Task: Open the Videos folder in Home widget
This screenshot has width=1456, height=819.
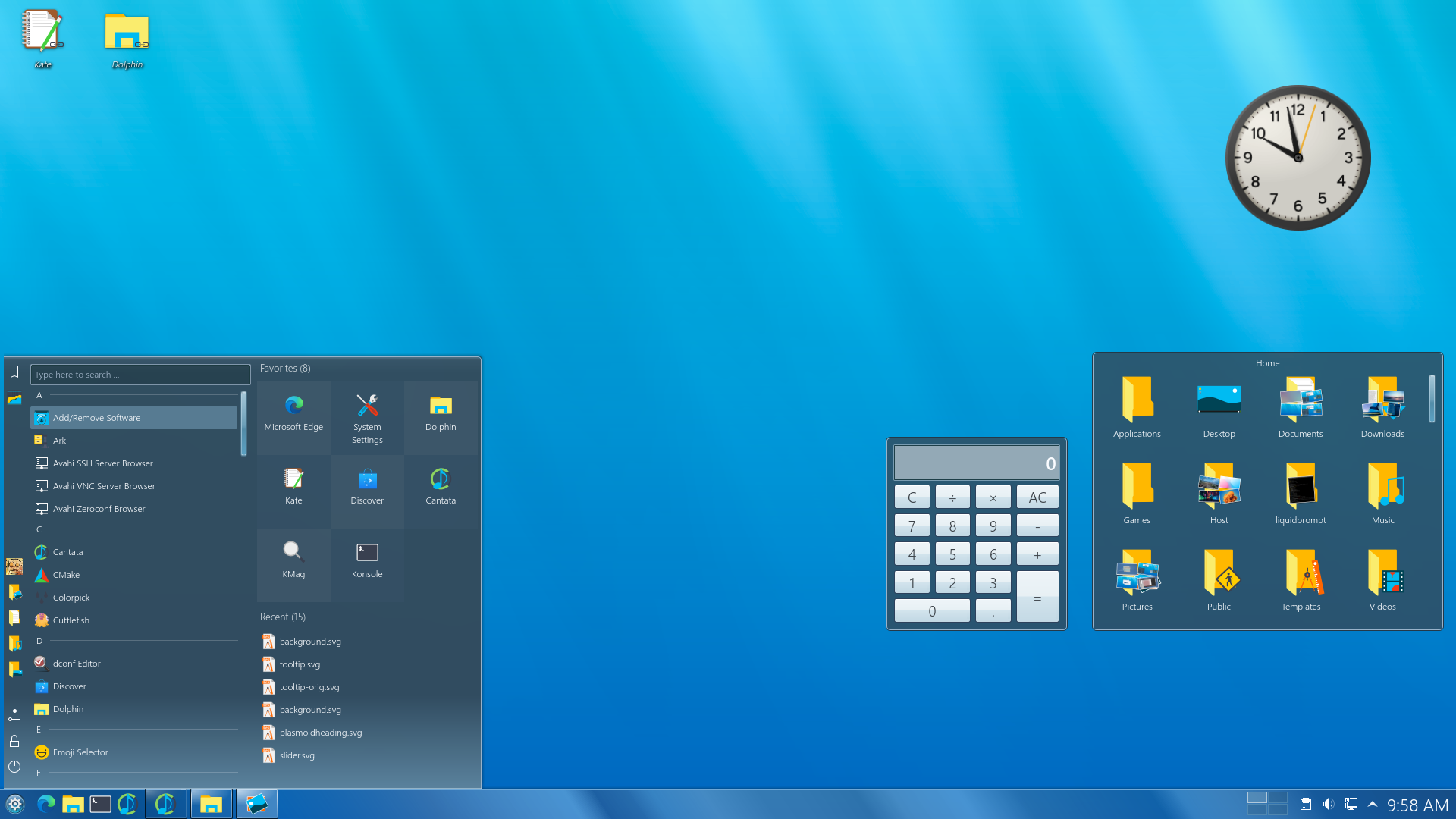Action: [1382, 580]
